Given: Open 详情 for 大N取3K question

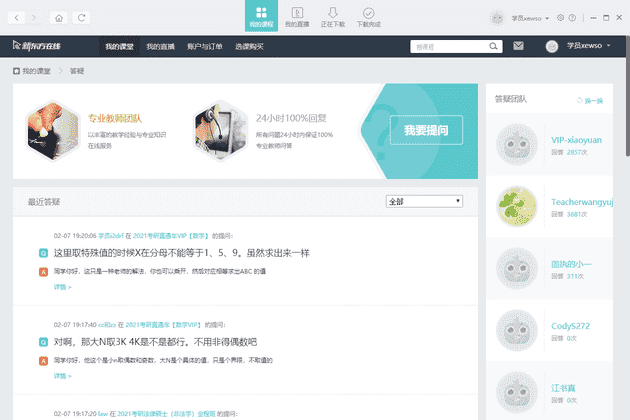Looking at the screenshot, I should click(62, 376).
